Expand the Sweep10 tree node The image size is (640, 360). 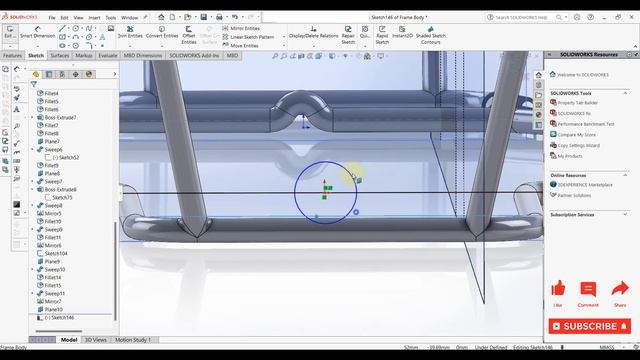tap(32, 269)
